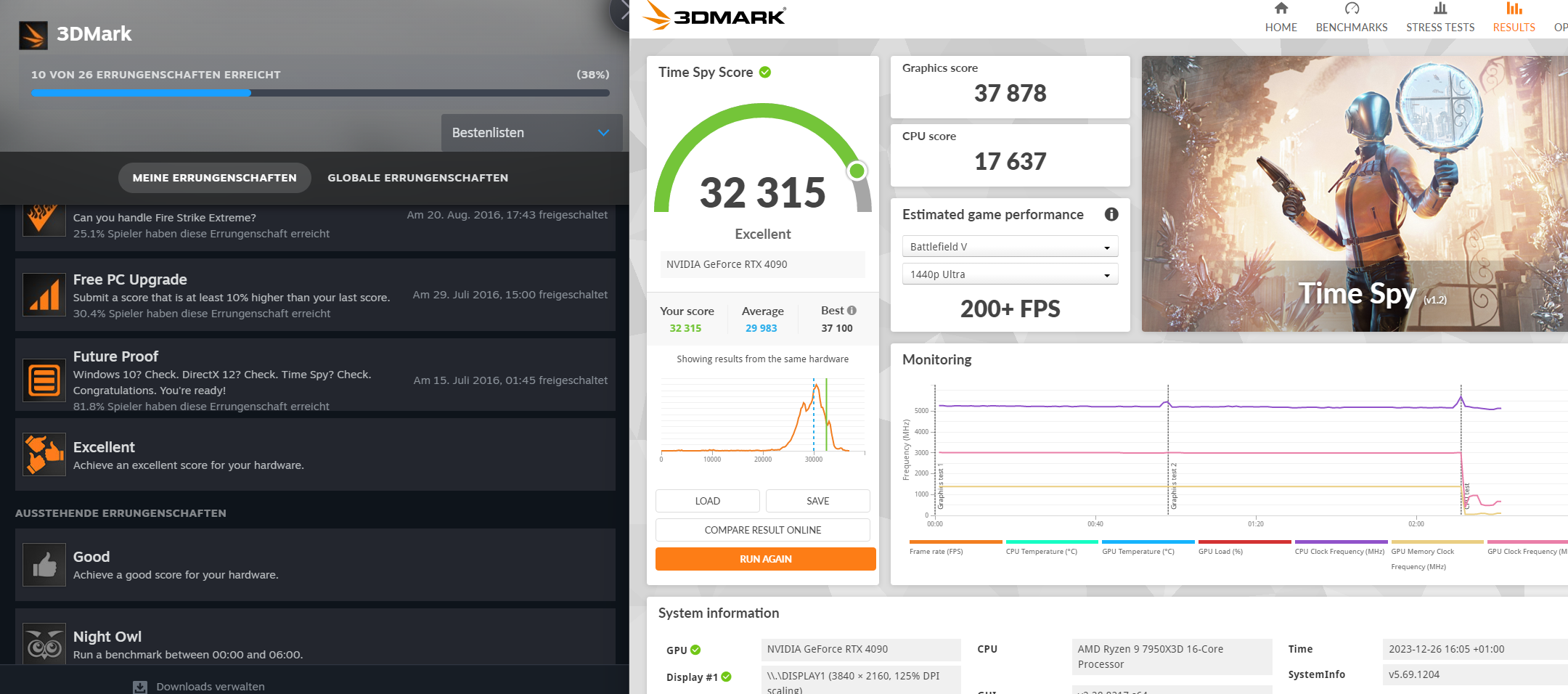
Task: Click the Your score value 32 315
Action: click(x=685, y=328)
